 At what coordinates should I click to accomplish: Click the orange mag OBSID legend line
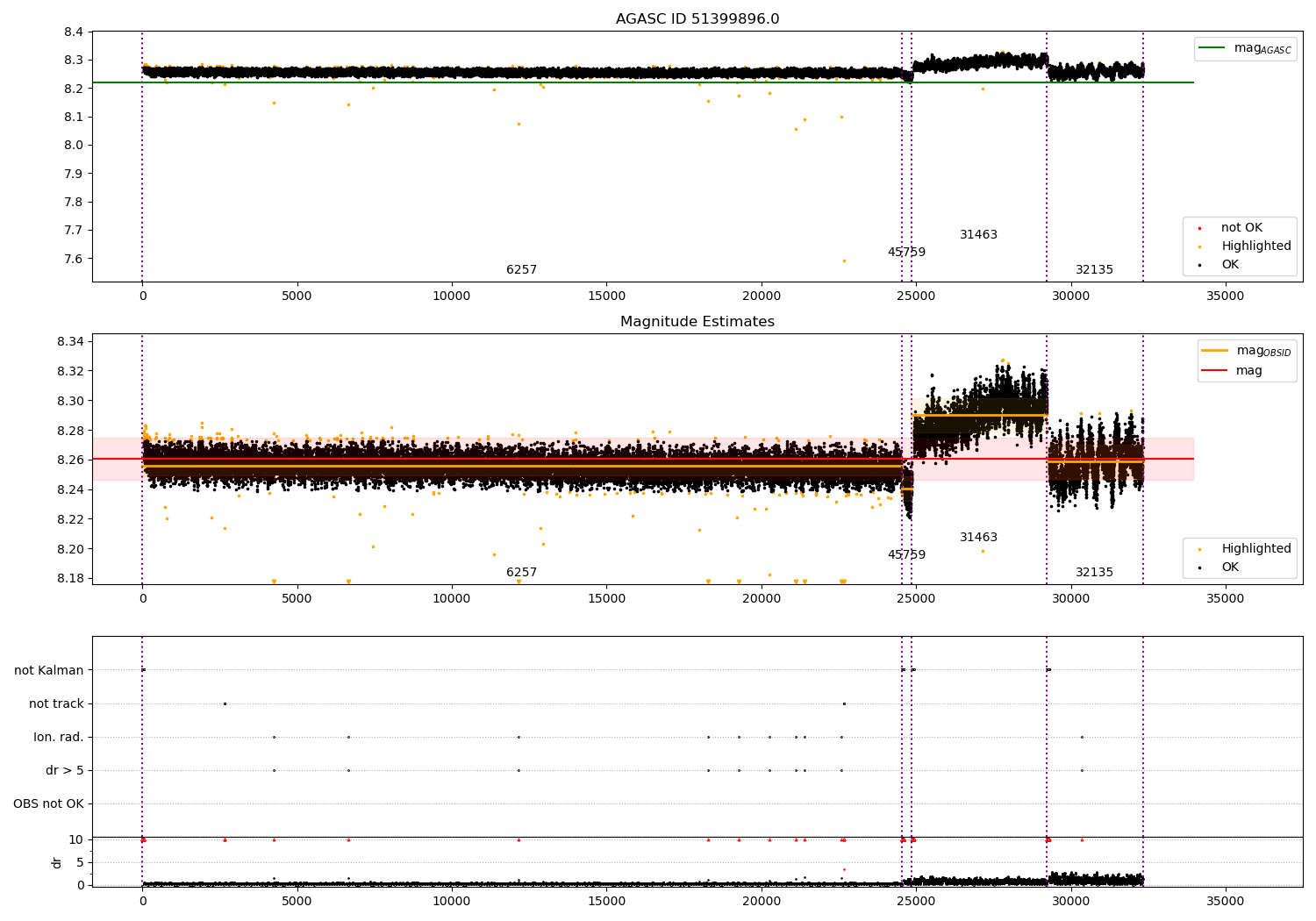click(1214, 351)
